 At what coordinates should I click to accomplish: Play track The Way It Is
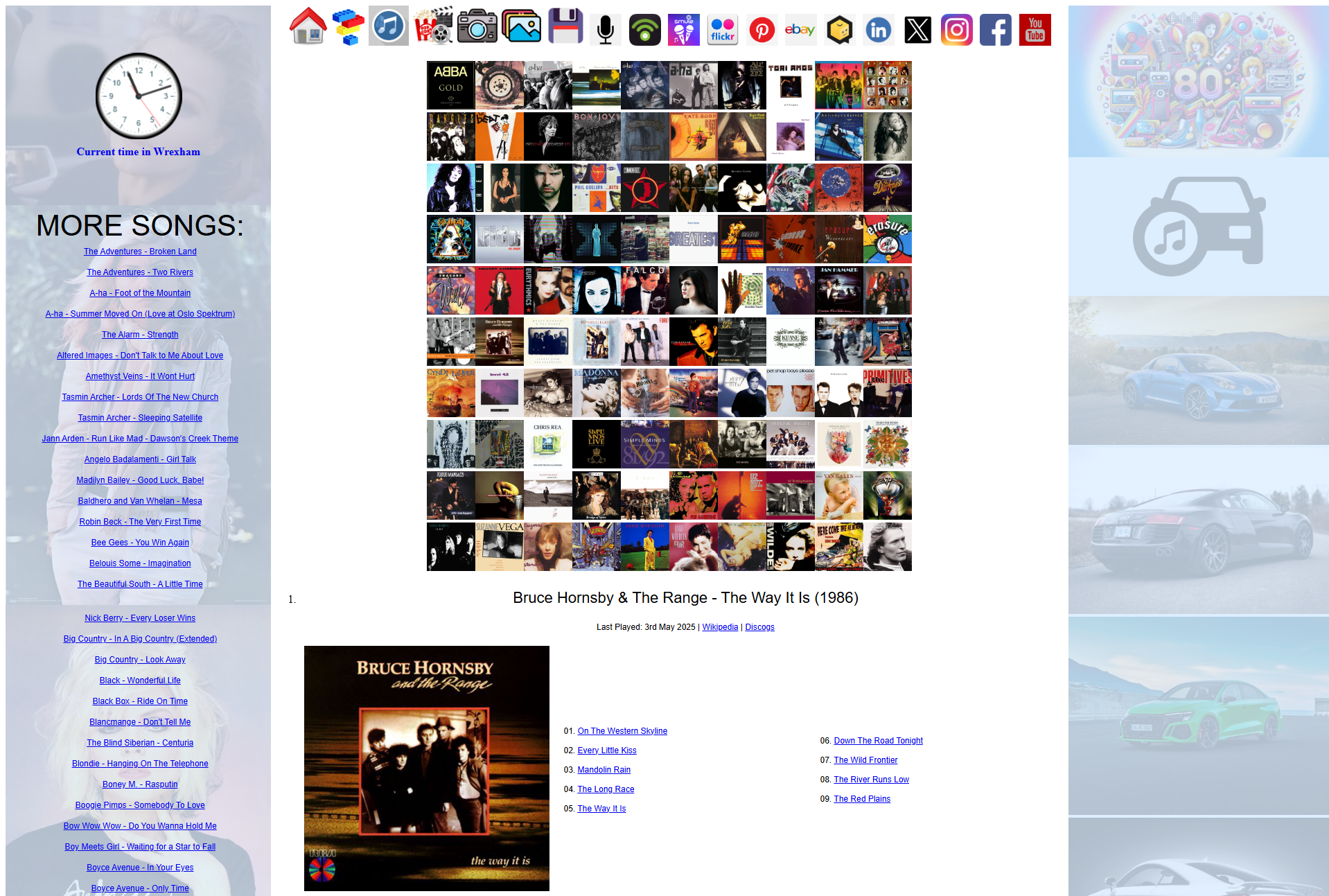(x=601, y=809)
